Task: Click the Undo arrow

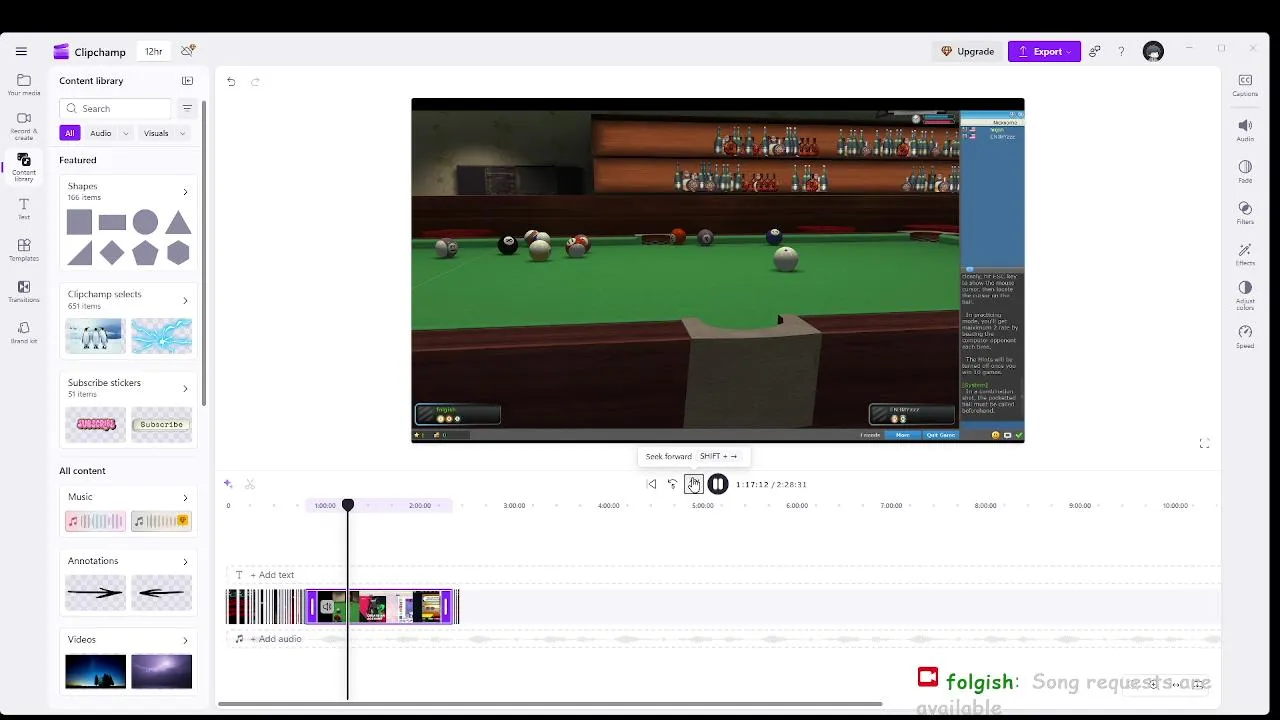Action: 231,82
